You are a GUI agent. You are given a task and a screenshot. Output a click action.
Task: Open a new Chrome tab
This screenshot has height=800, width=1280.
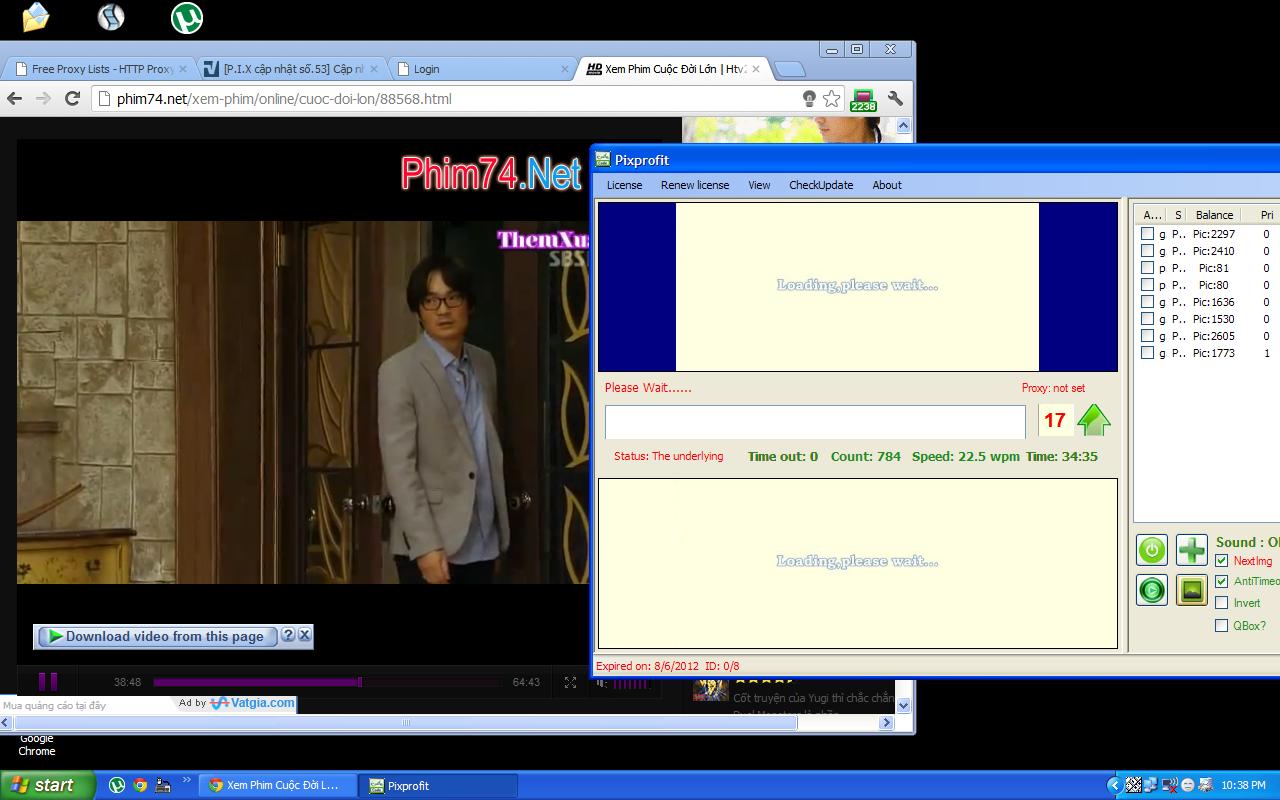pos(790,69)
